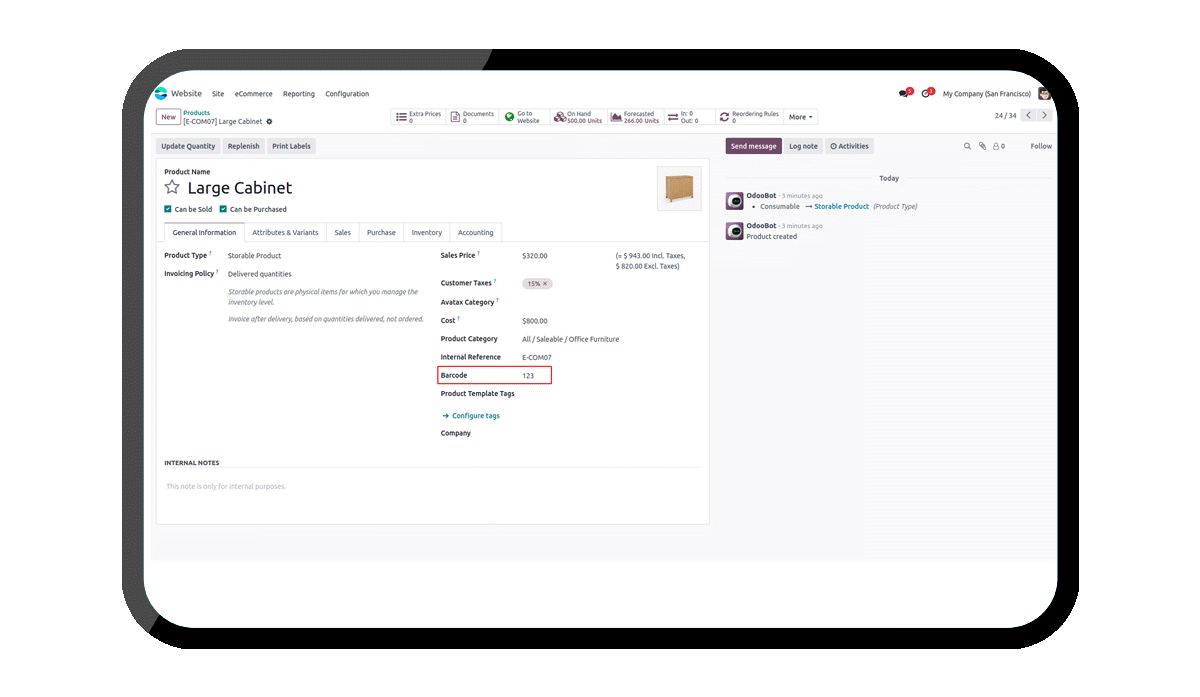Open Forecasted 266.00 Units button
This screenshot has width=1200, height=697.
(x=635, y=117)
